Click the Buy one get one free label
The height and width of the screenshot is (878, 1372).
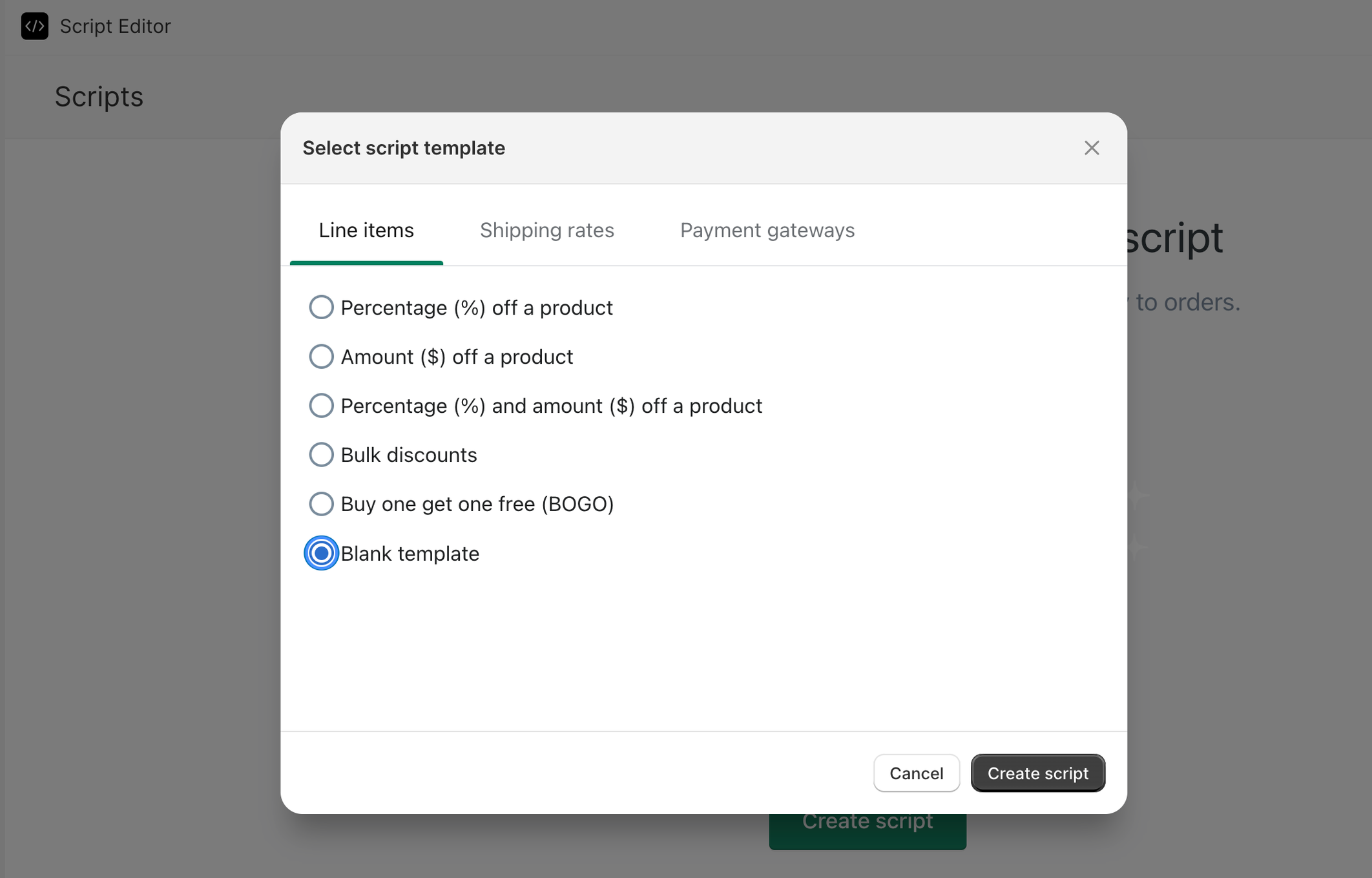coord(477,504)
